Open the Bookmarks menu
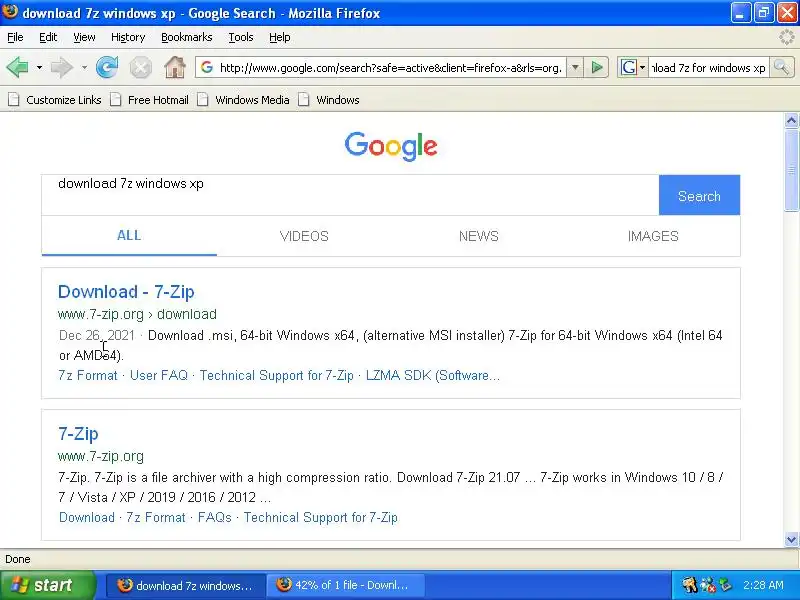Image resolution: width=800 pixels, height=600 pixels. point(187,37)
